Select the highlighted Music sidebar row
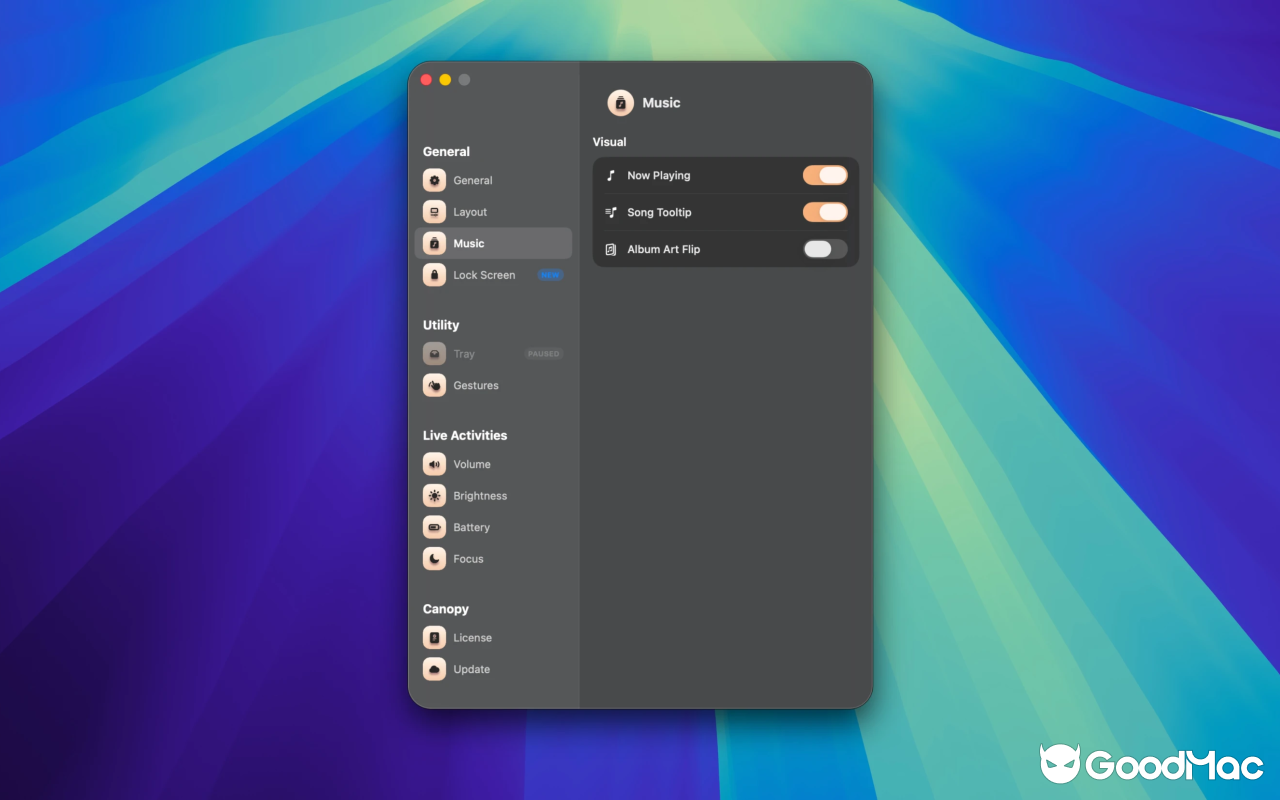The image size is (1280, 800). click(493, 243)
